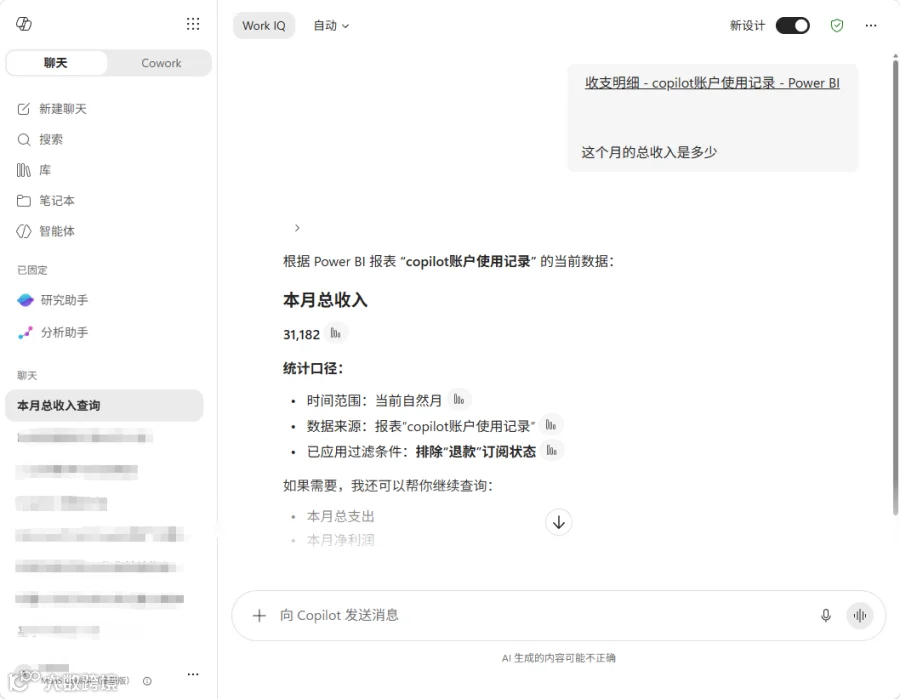This screenshot has width=900, height=699.
Task: Open link 收支明细 - copilot账户使用记录 - Power BI
Action: [x=712, y=83]
